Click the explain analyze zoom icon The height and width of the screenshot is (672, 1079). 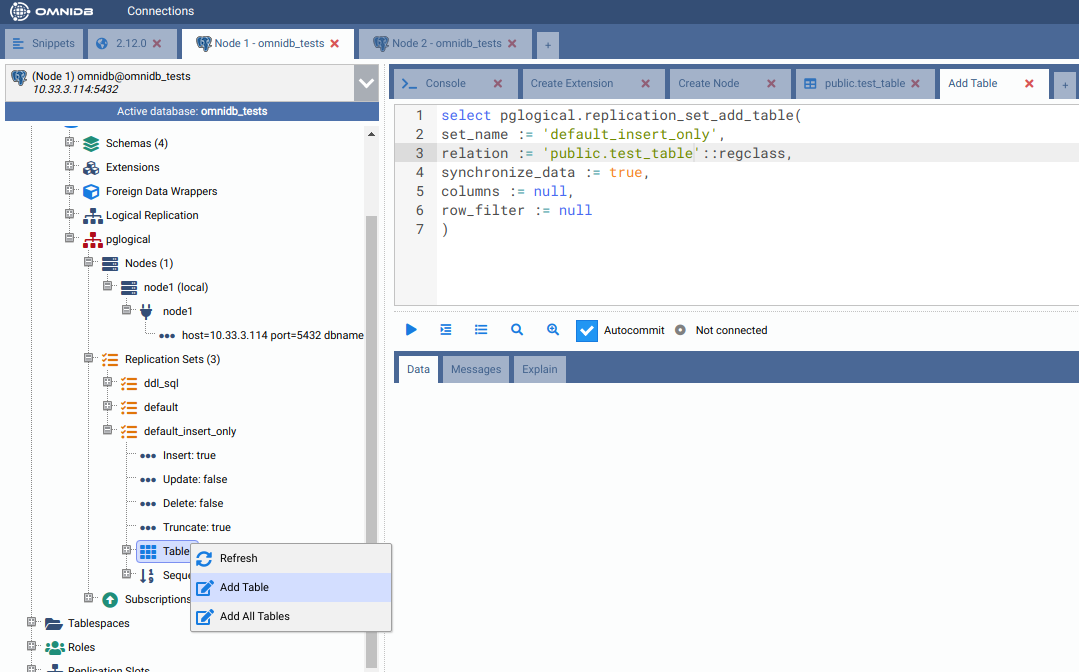coord(553,330)
